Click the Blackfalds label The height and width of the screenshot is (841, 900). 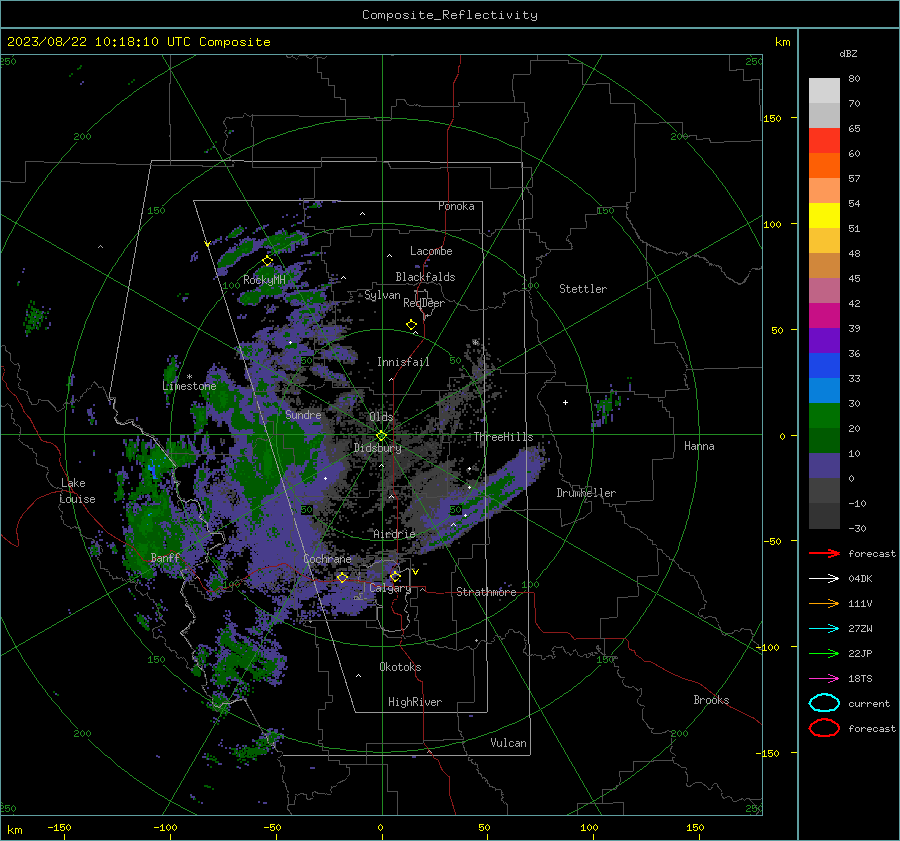(425, 277)
